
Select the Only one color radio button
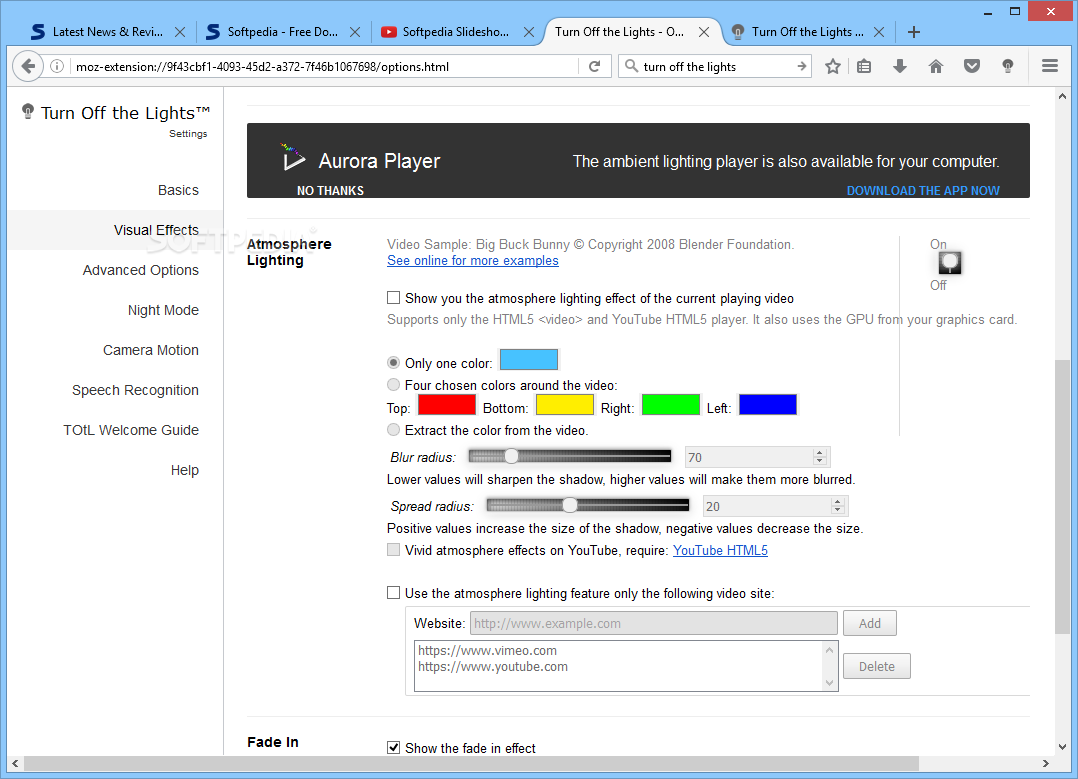tap(393, 362)
